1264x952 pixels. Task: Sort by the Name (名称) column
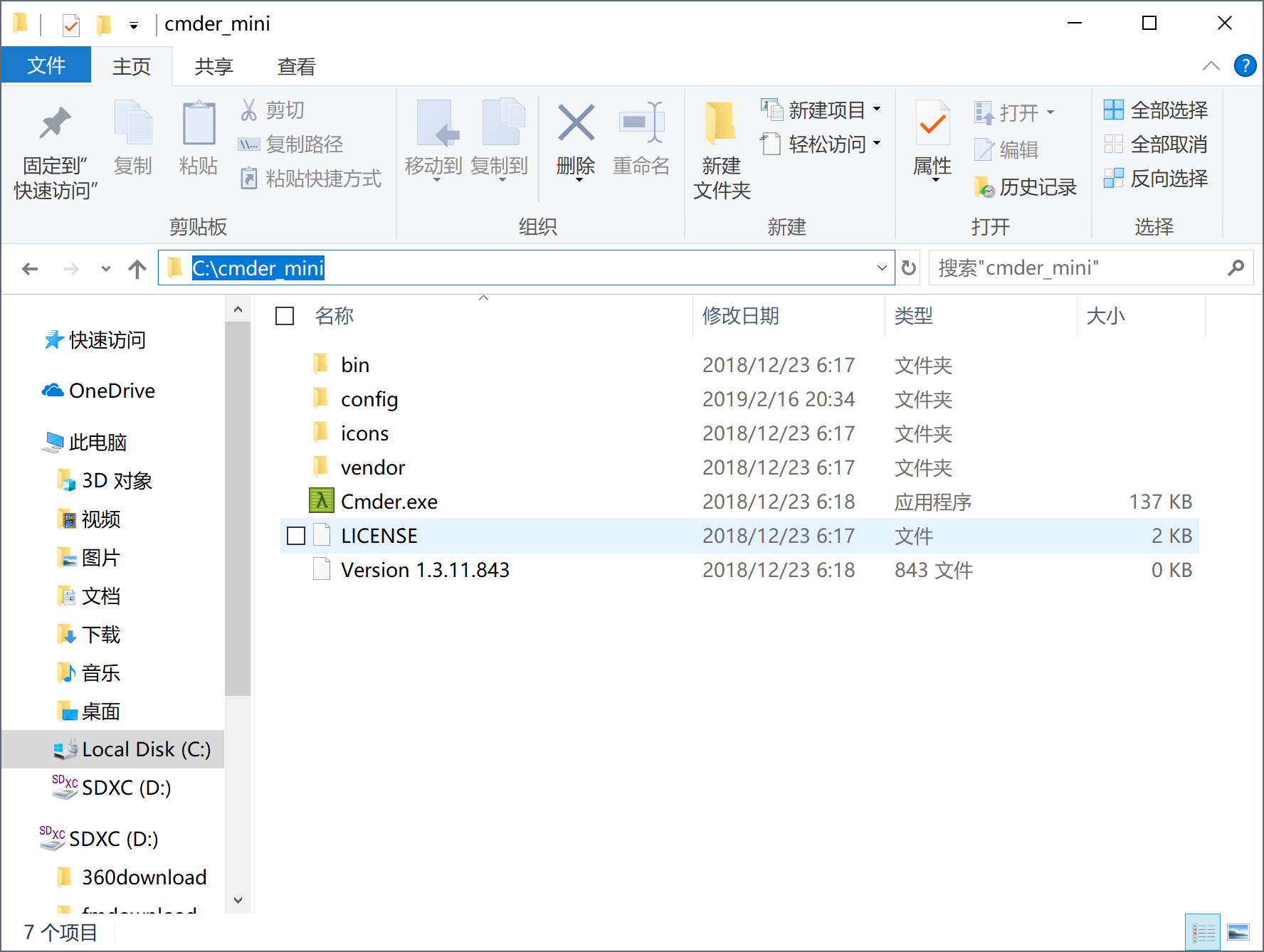[335, 316]
